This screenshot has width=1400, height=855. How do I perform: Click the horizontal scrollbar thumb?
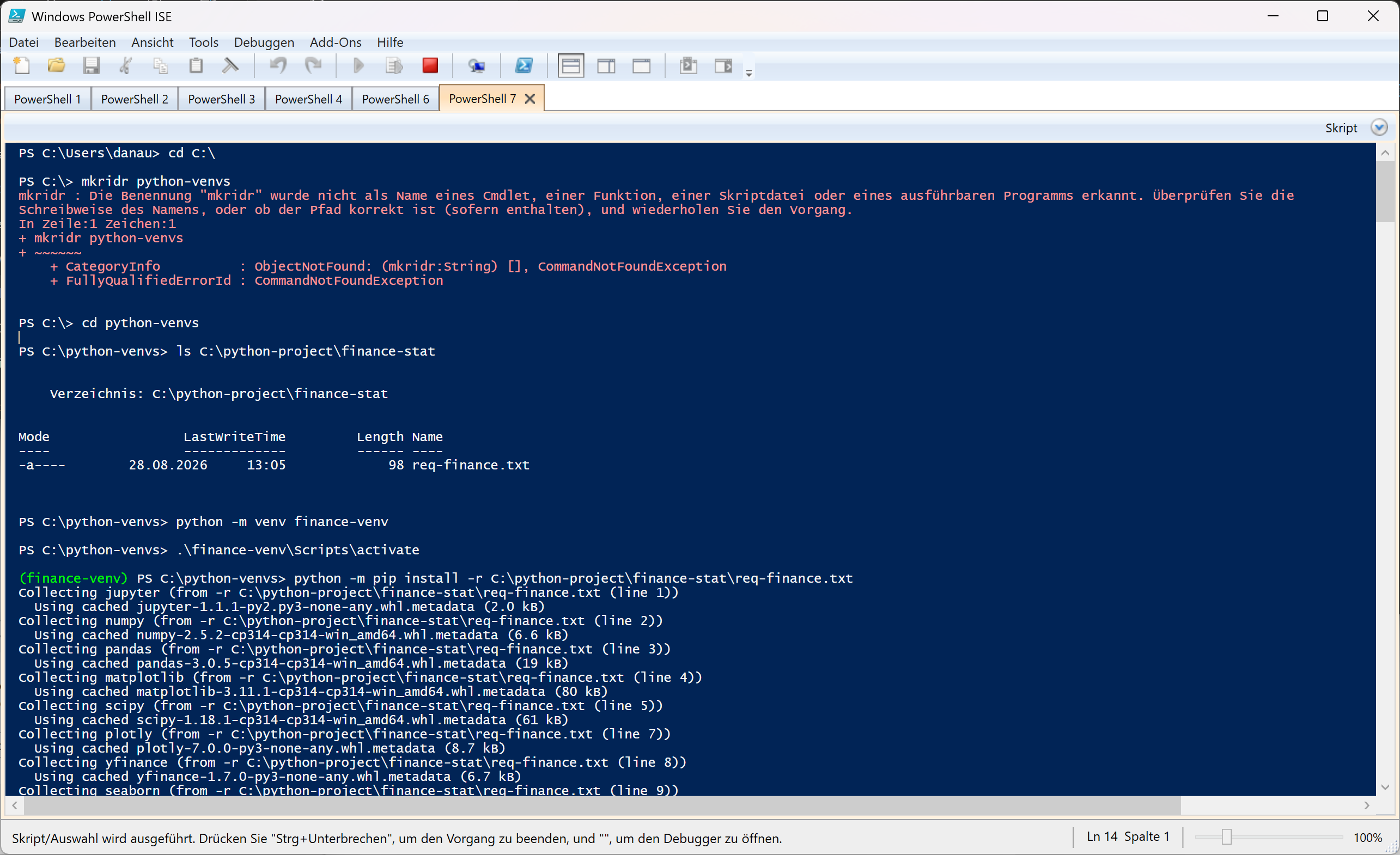click(x=602, y=805)
